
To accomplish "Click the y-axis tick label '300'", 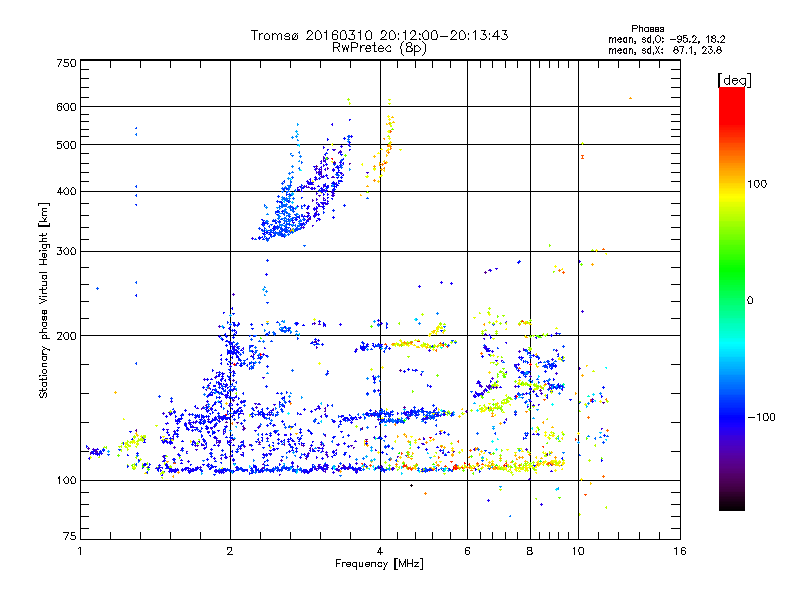I will (67, 252).
